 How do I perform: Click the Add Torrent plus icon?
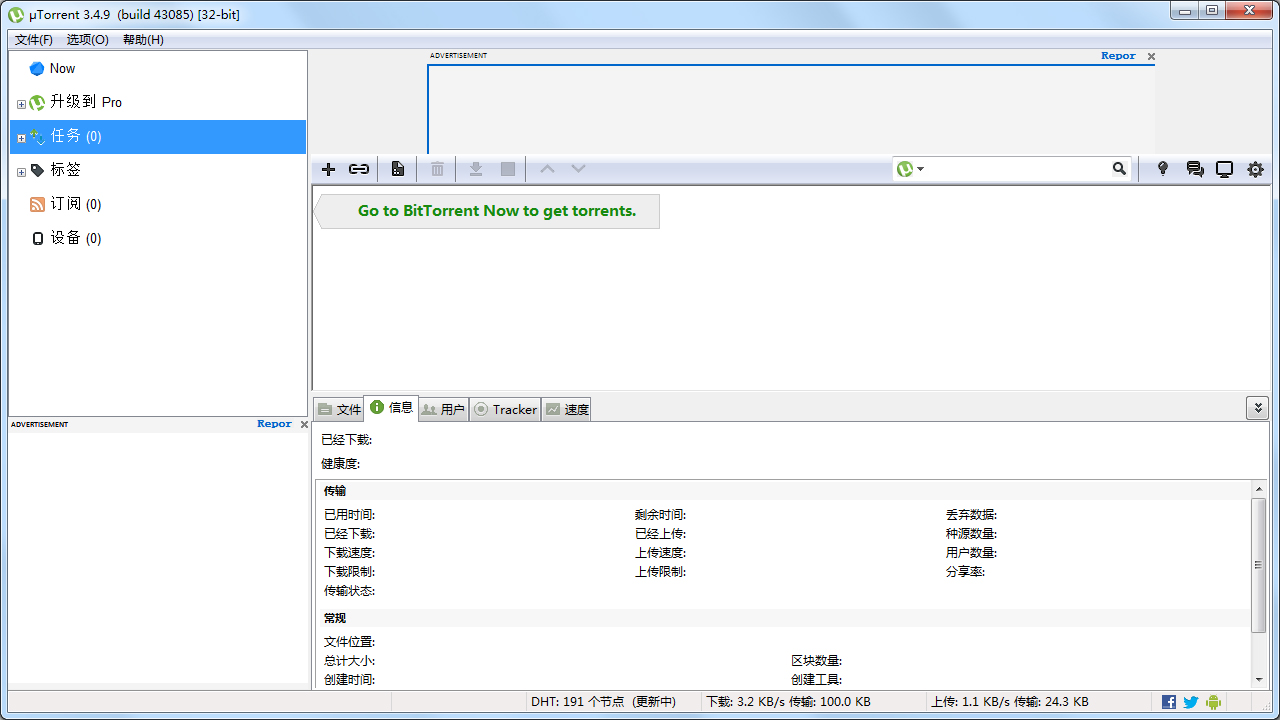(328, 169)
